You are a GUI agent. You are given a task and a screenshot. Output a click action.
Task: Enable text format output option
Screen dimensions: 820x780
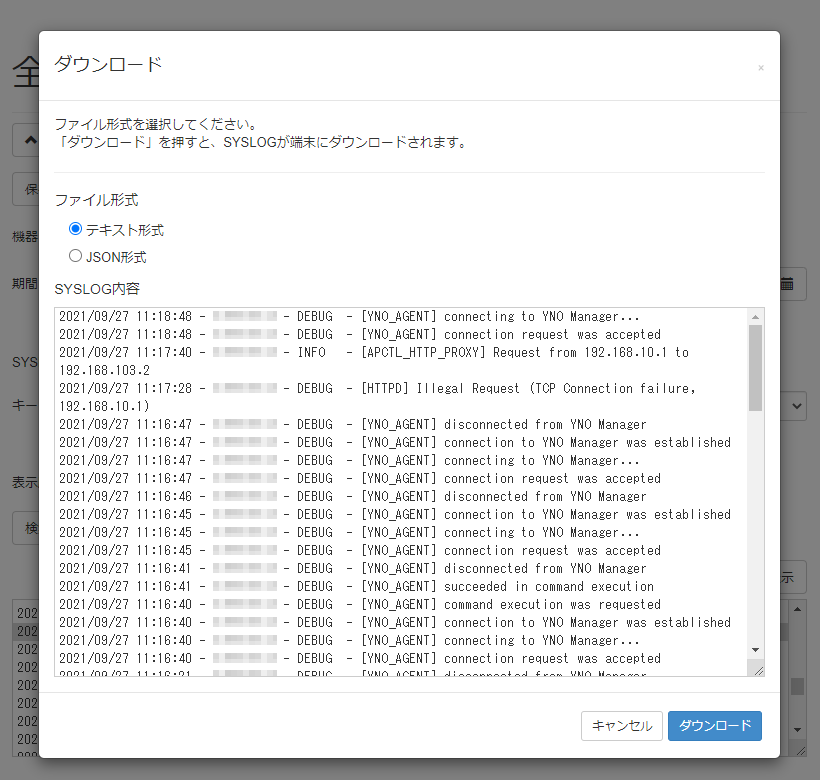click(x=75, y=229)
